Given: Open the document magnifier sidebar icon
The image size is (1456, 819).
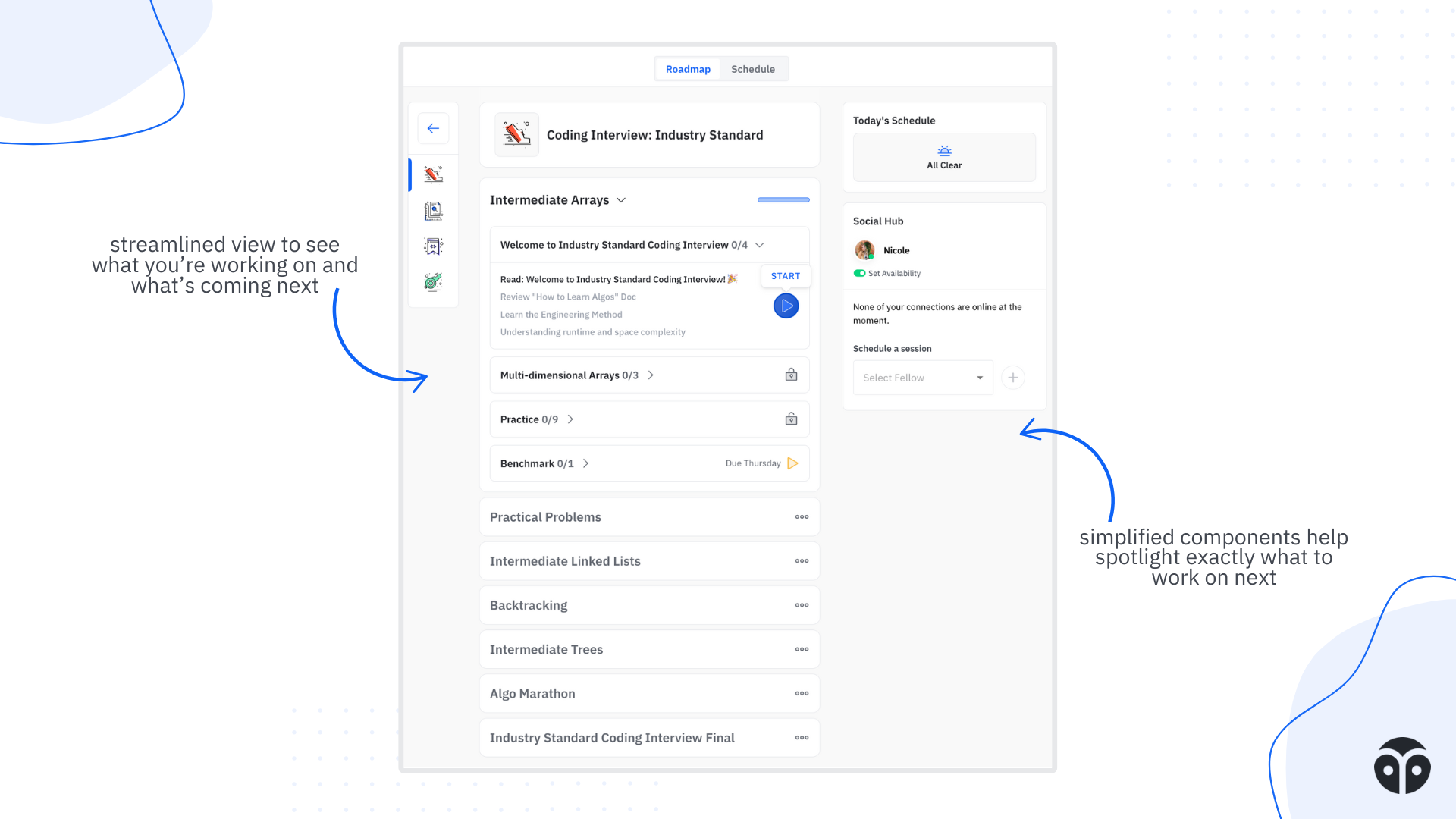Looking at the screenshot, I should tap(433, 211).
